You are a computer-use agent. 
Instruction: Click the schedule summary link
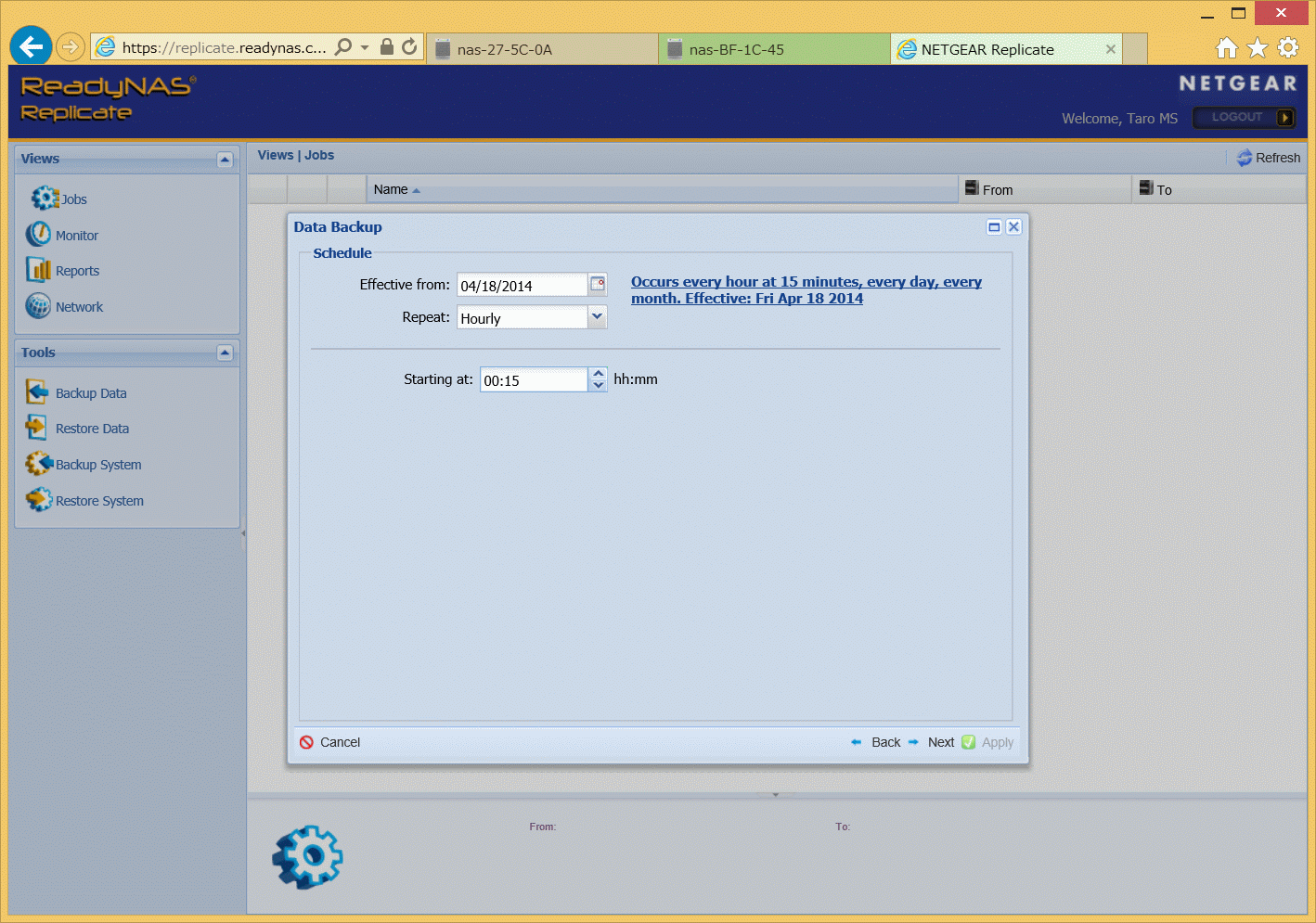pyautogui.click(x=806, y=290)
